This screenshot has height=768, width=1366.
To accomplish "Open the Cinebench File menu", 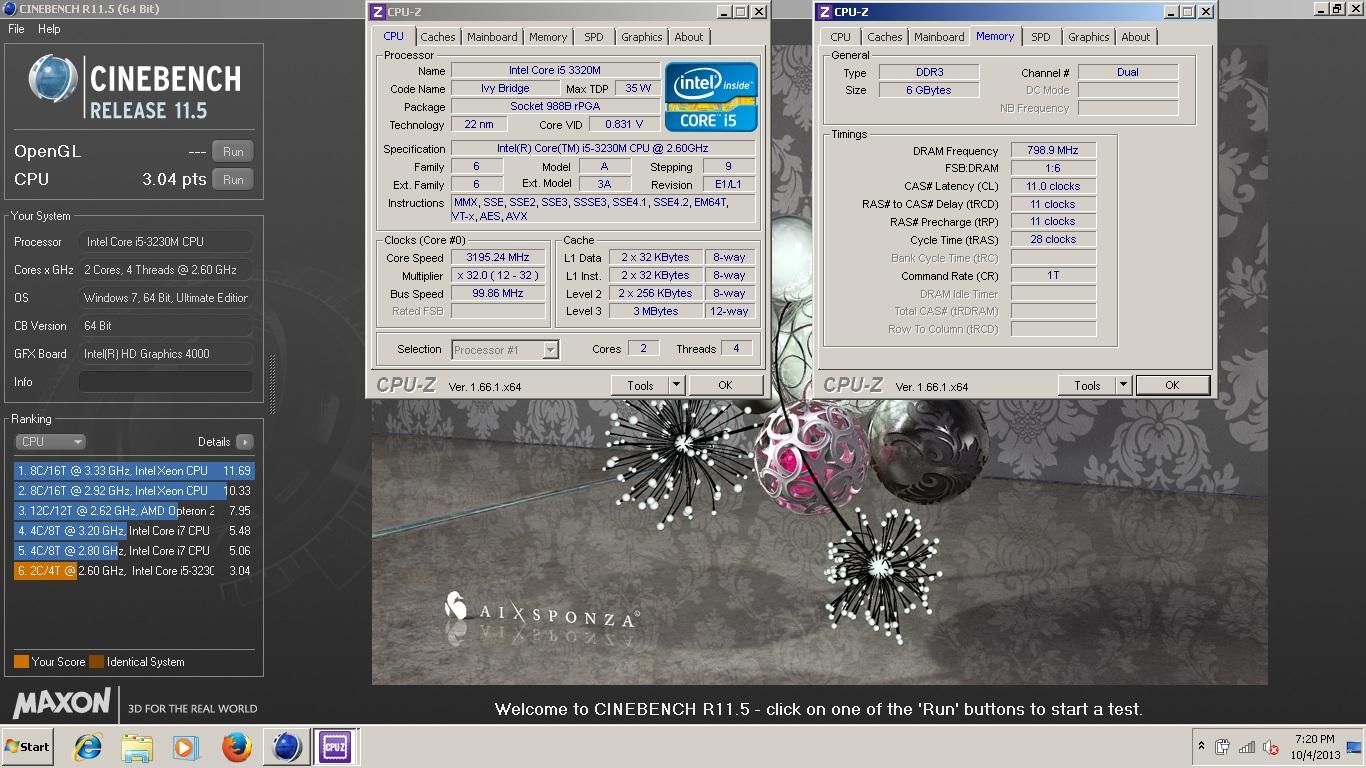I will point(16,29).
